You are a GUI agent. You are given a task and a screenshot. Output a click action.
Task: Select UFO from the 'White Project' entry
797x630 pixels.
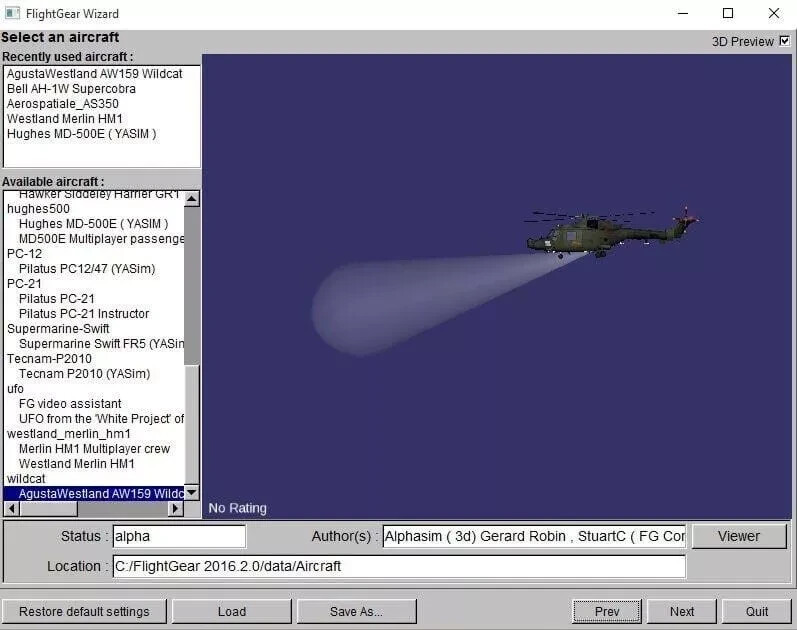tap(101, 419)
